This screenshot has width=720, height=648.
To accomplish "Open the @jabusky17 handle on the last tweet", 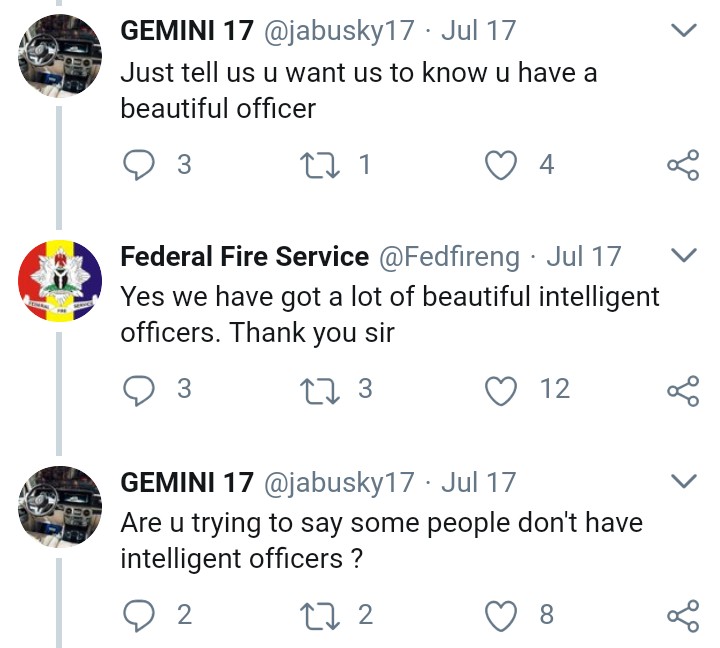I will point(338,483).
